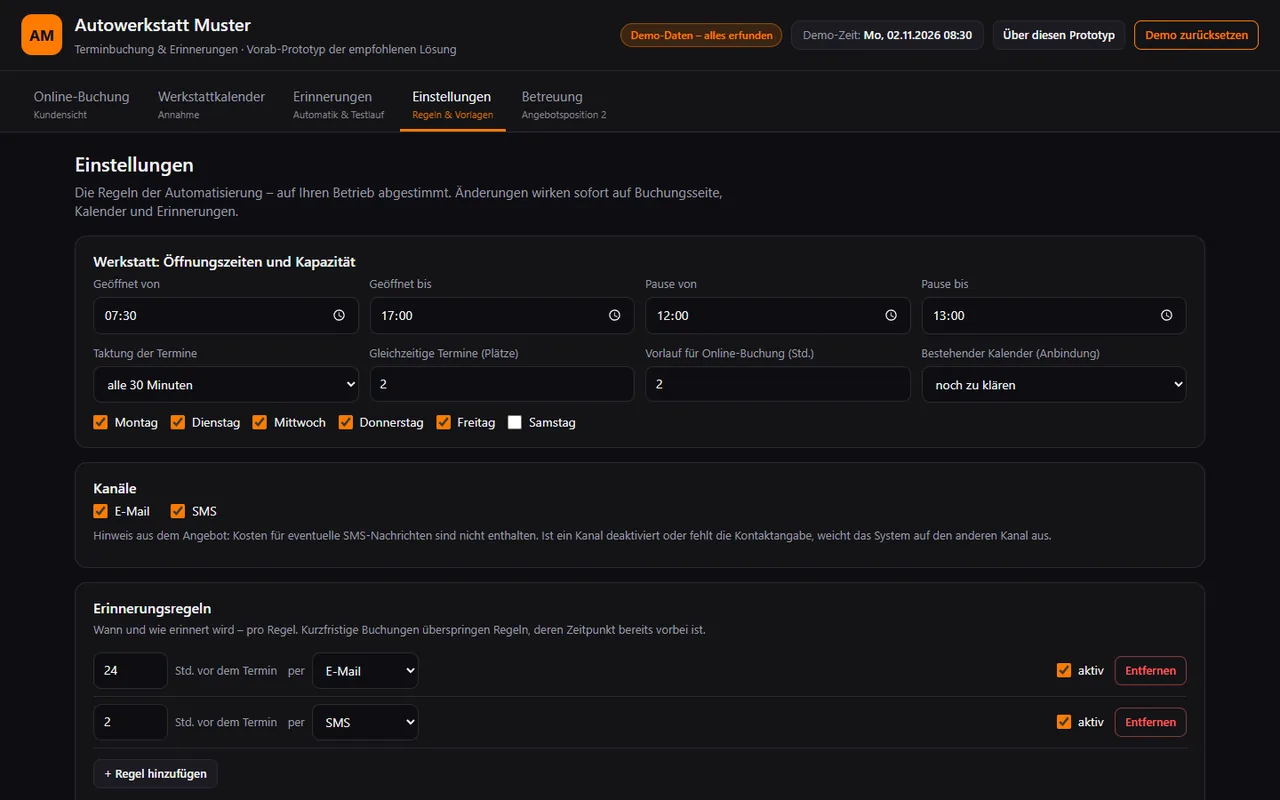Screen dimensions: 1280x800
Task: Toggle the Montag checkbox
Action: coord(100,422)
